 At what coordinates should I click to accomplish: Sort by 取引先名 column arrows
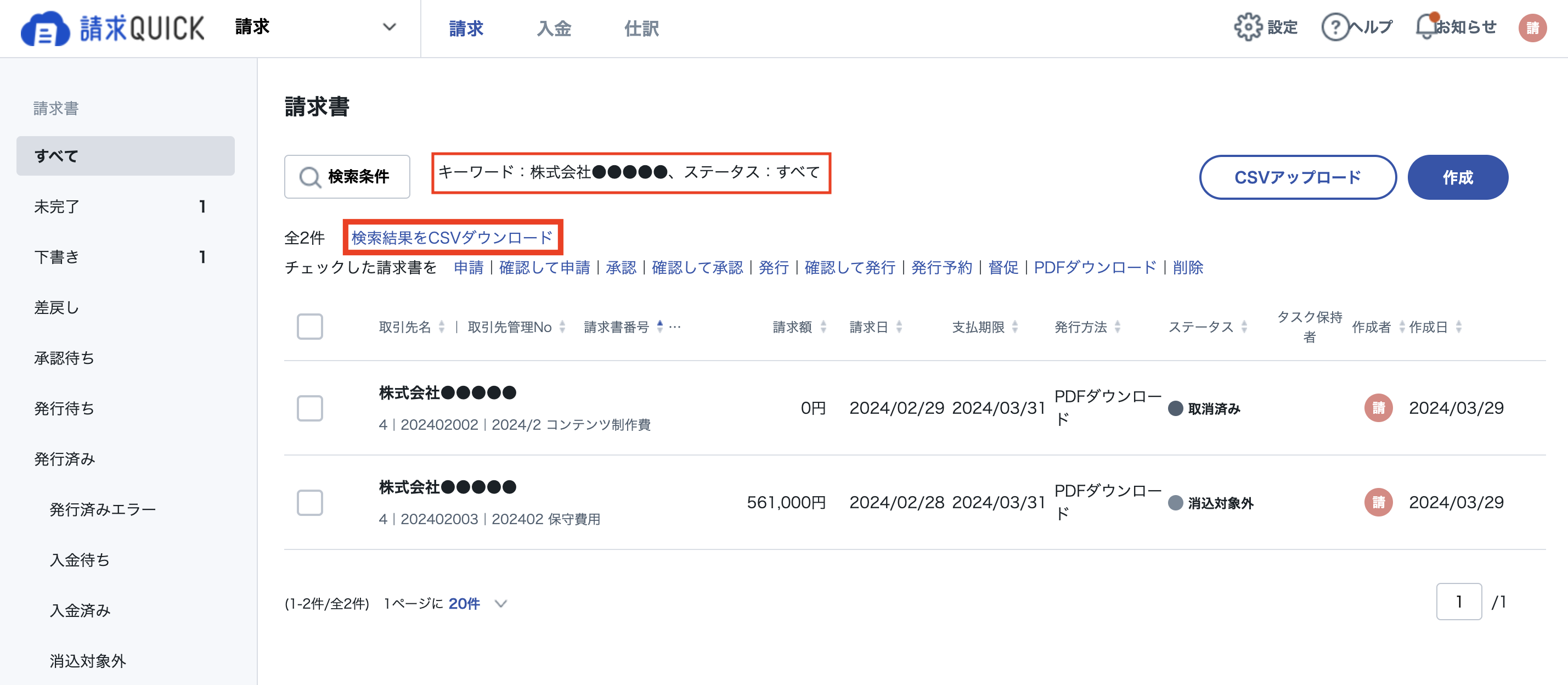click(442, 327)
